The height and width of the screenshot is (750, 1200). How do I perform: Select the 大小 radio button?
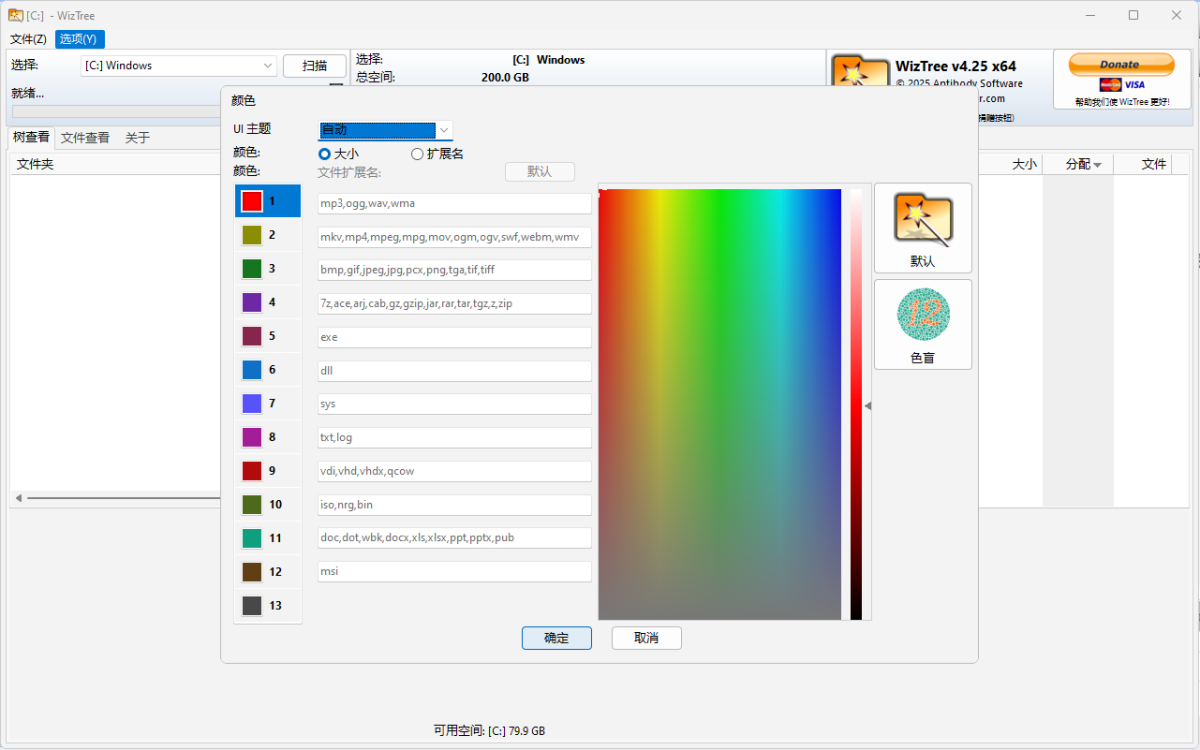pos(324,154)
